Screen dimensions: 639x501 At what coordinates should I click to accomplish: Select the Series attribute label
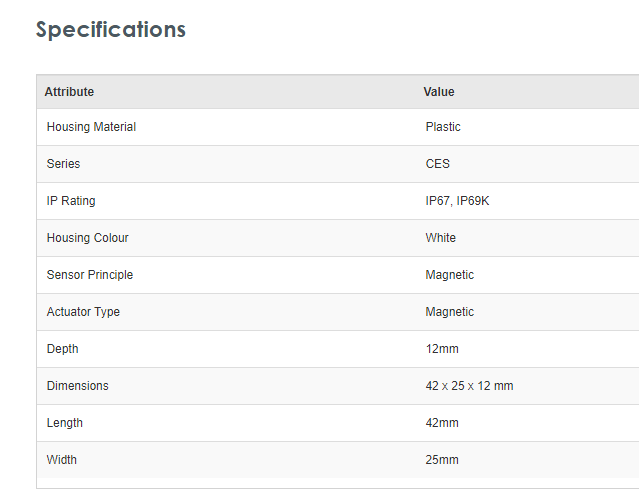pyautogui.click(x=63, y=164)
